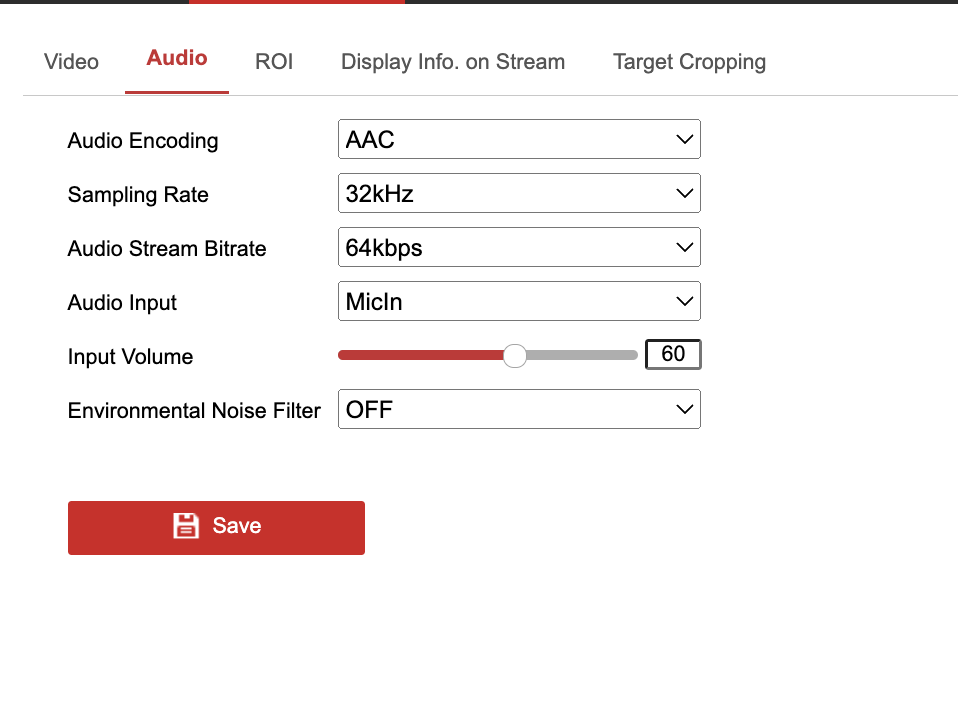
Task: Click the Audio Encoding label text
Action: [x=143, y=141]
